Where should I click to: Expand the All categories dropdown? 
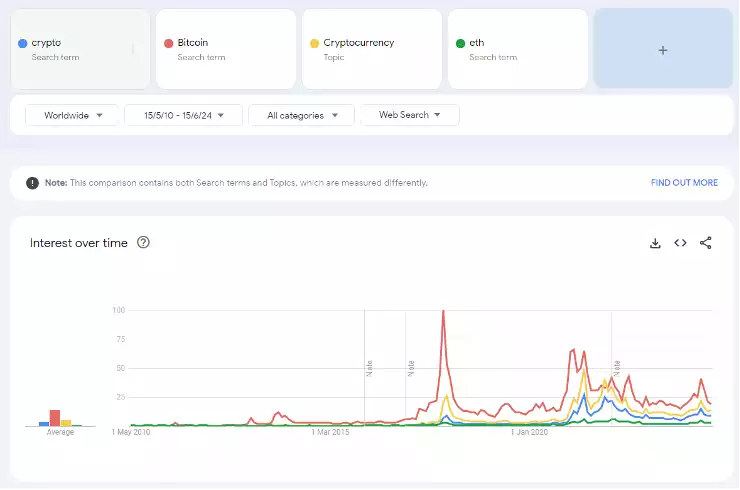301,115
